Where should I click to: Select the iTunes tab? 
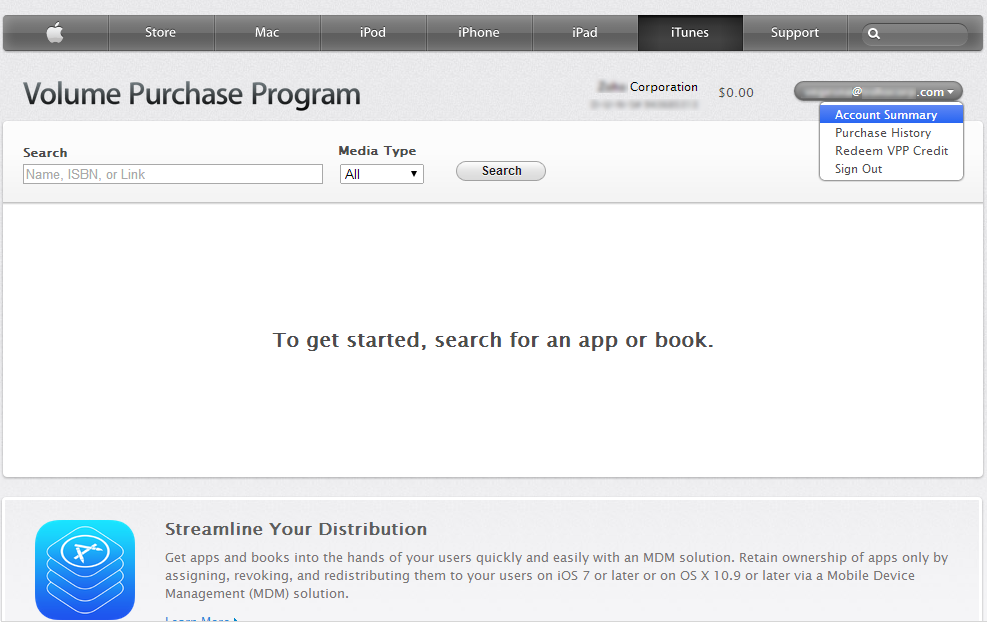click(690, 33)
